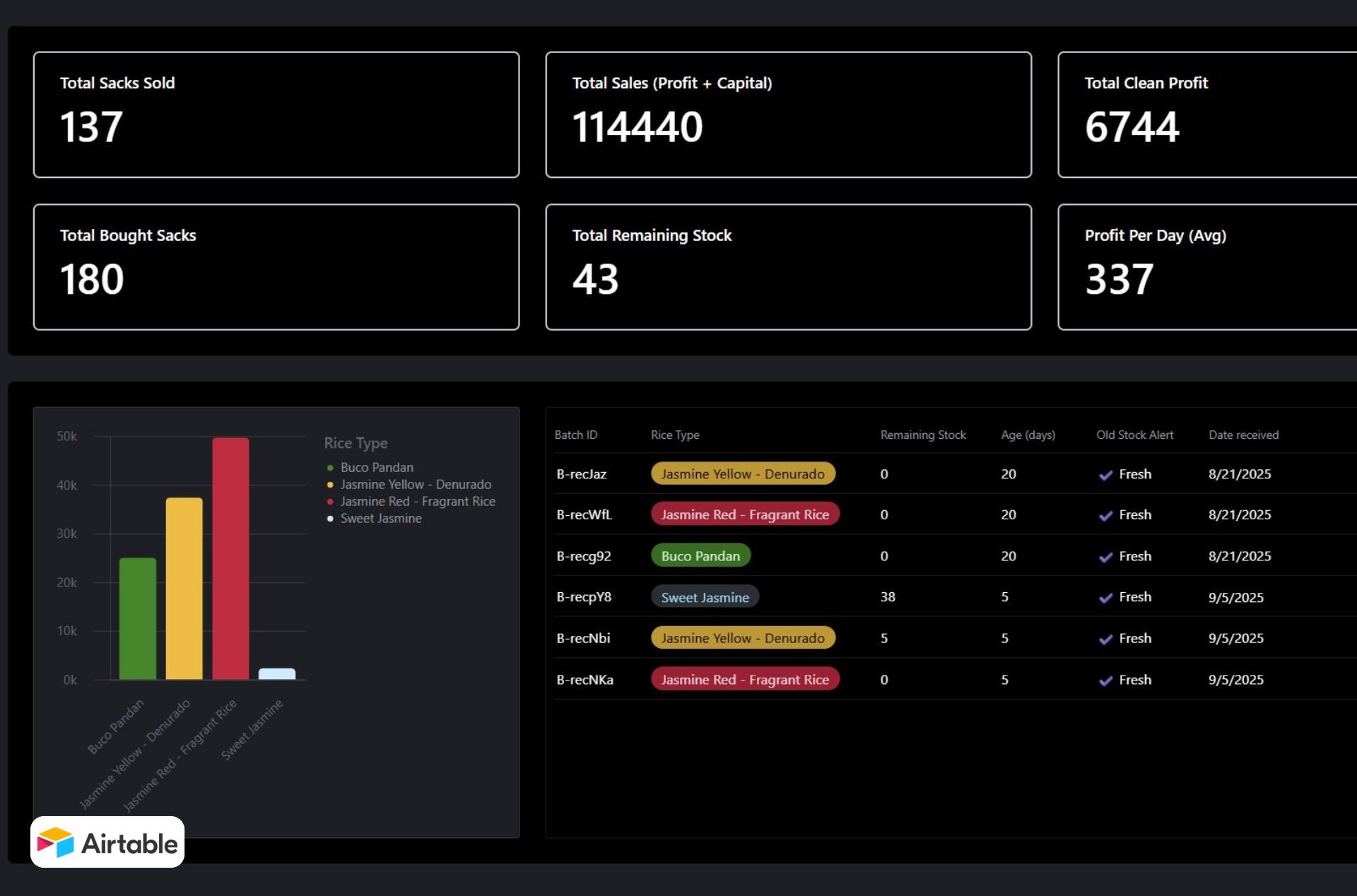Viewport: 1357px width, 896px height.
Task: Open batch row B-recNbi
Action: click(583, 638)
